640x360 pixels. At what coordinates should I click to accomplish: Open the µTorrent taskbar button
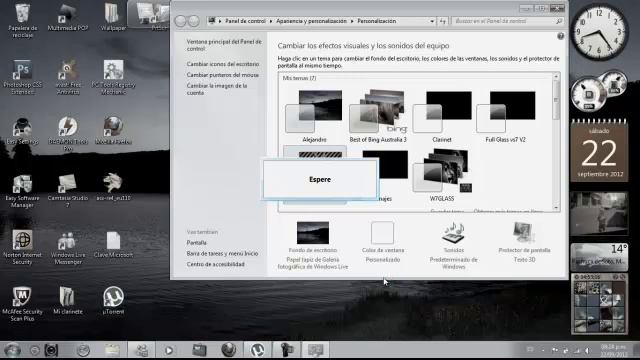click(x=257, y=350)
